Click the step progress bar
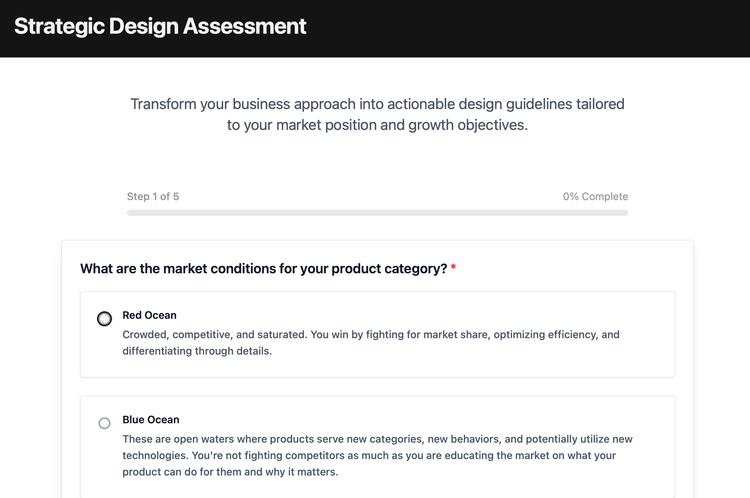Image resolution: width=750 pixels, height=498 pixels. point(377,213)
